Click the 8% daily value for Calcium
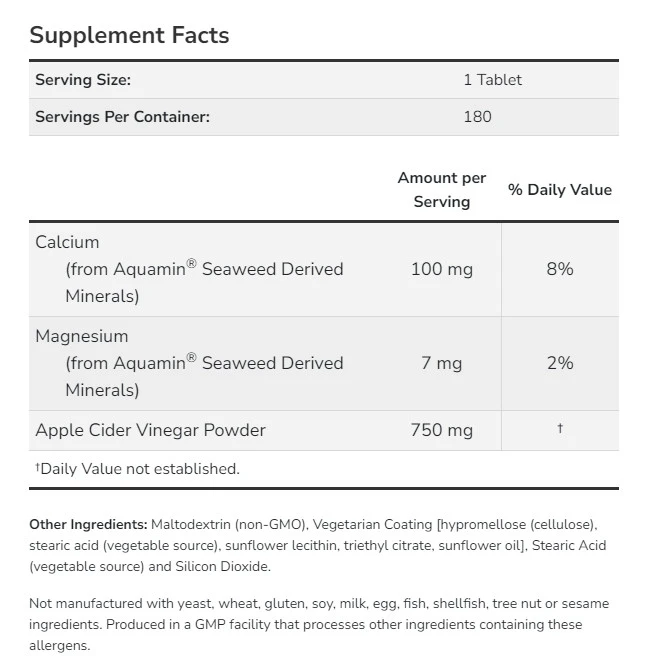 click(x=560, y=269)
